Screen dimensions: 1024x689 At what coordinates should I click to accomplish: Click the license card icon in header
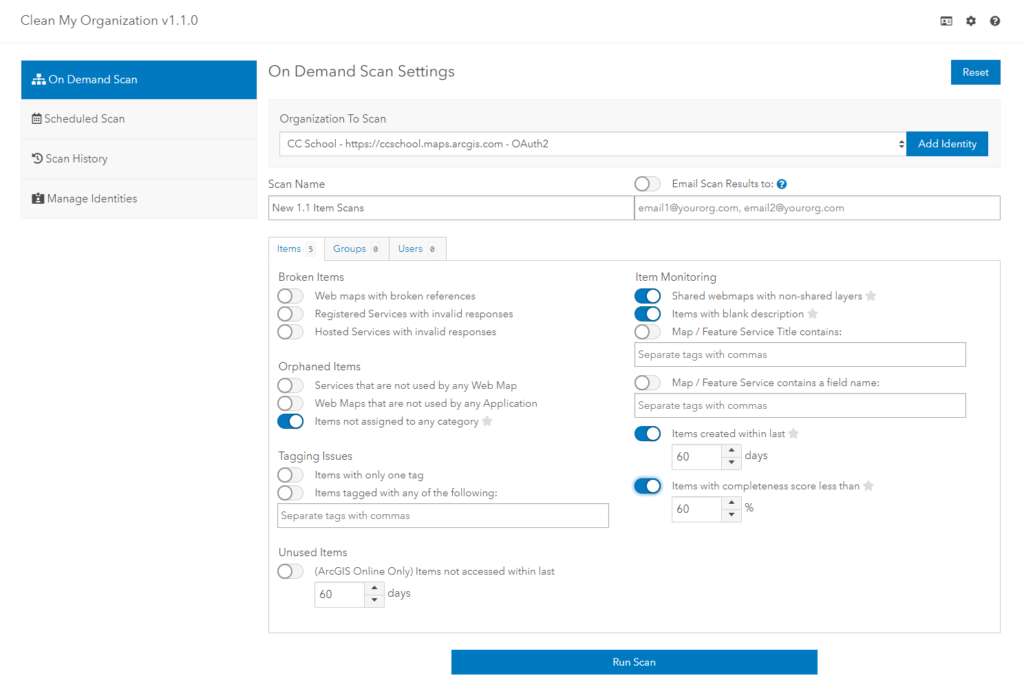tap(946, 21)
